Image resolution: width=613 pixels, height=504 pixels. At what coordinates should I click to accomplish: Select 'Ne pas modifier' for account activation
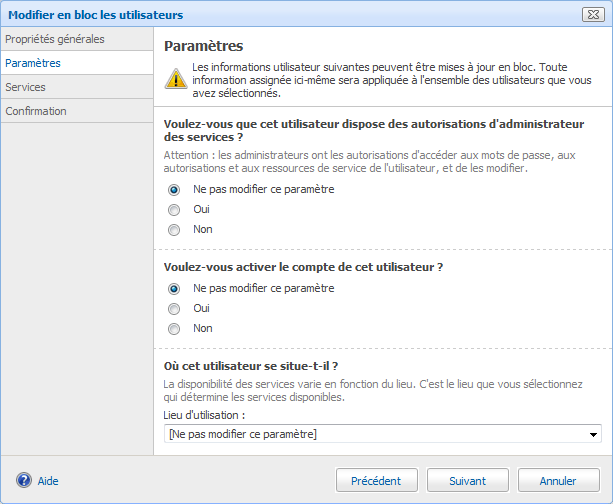click(174, 289)
